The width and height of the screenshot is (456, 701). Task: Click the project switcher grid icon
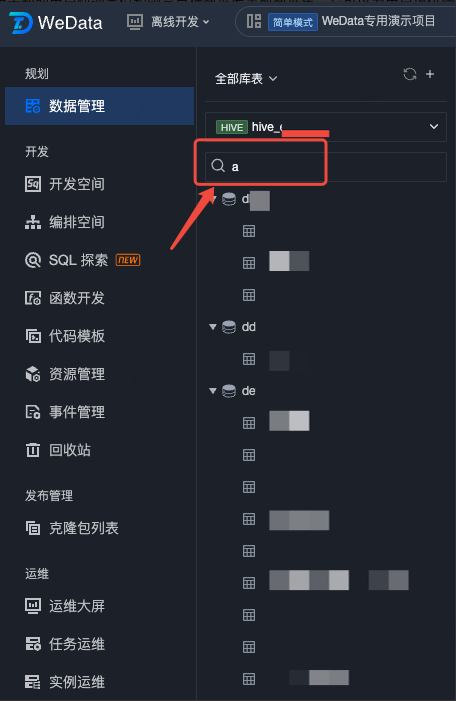tap(254, 21)
